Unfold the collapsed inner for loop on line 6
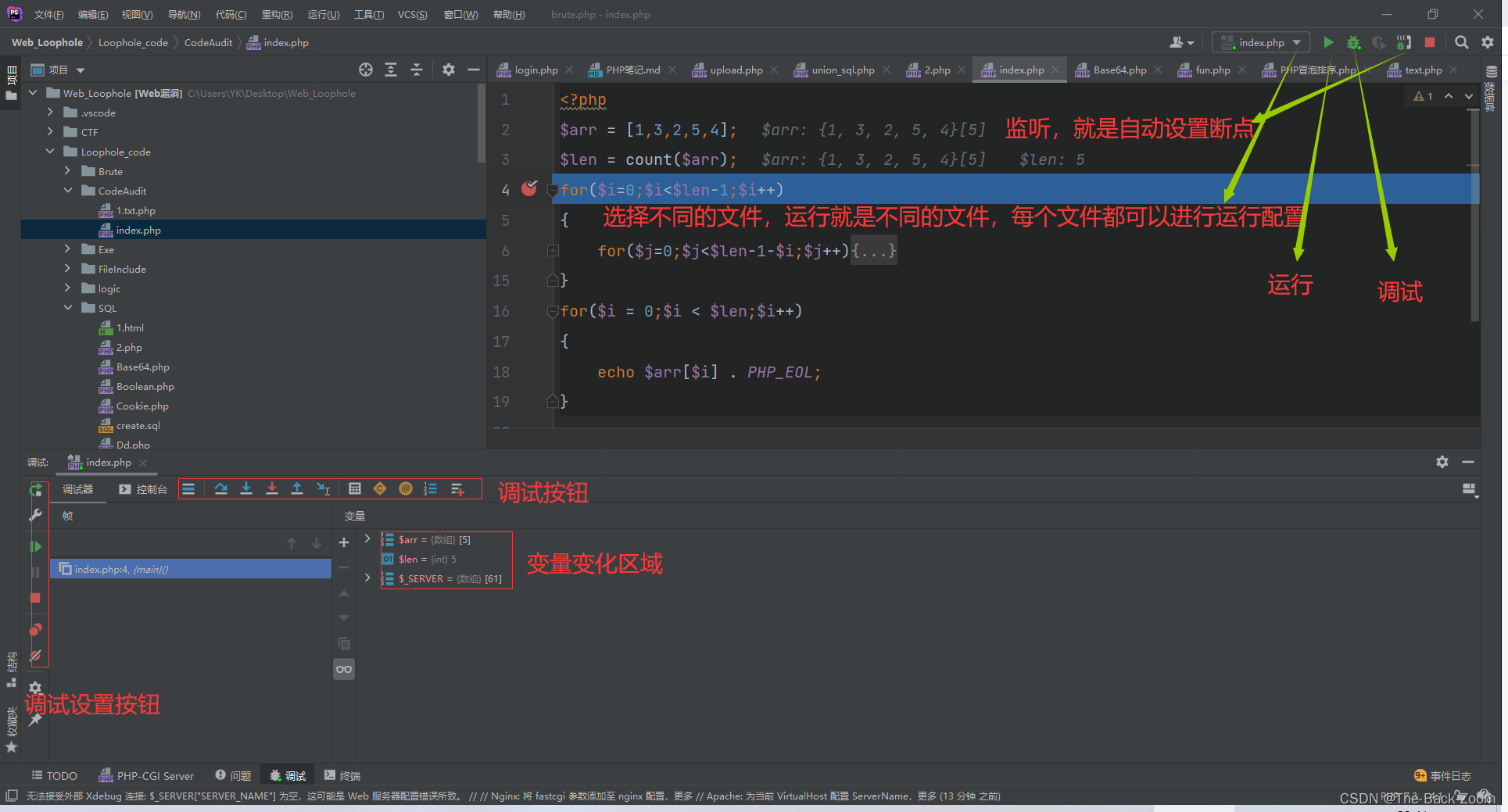The width and height of the screenshot is (1508, 812). click(x=553, y=251)
